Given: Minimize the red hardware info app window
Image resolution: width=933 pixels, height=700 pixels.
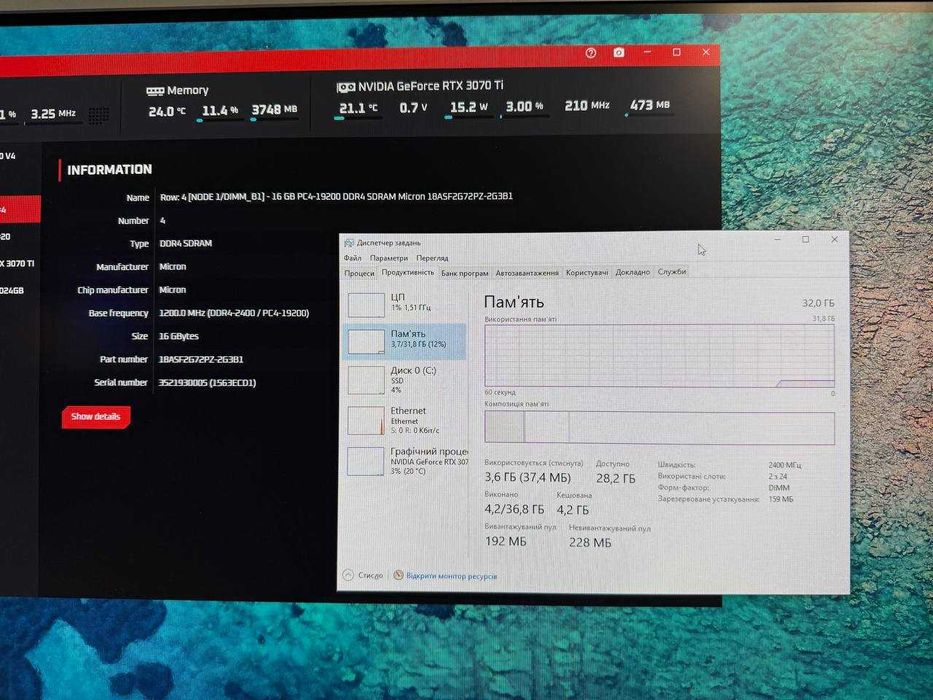Looking at the screenshot, I should [x=647, y=52].
